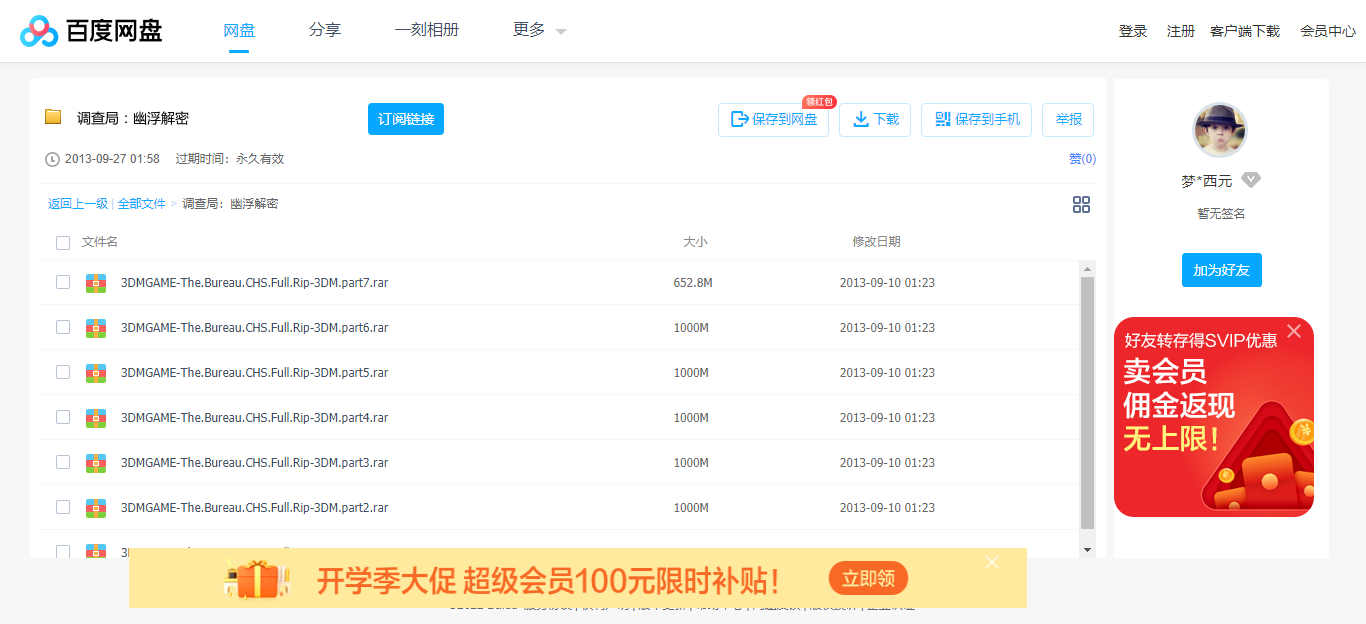Click the uploader's avatar photo
The height and width of the screenshot is (624, 1366).
[x=1220, y=130]
